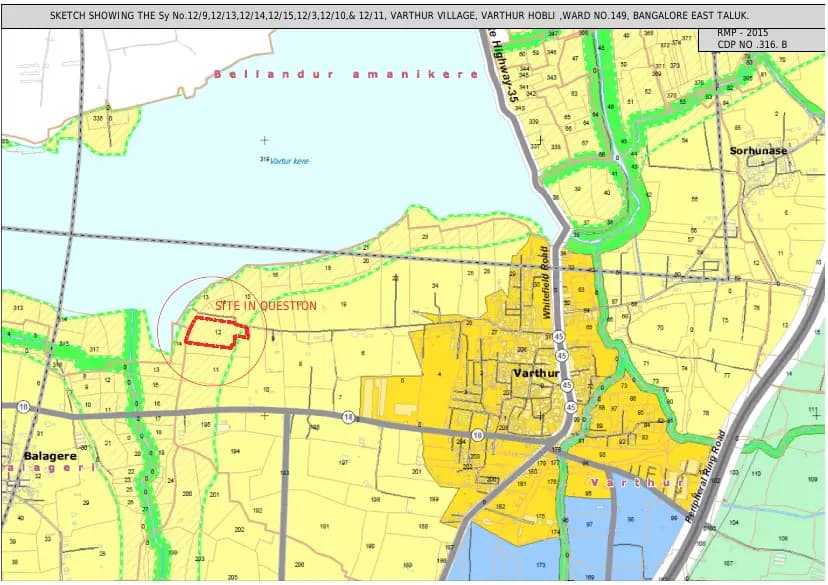The image size is (828, 585).
Task: Click the red 'SITE IN QUESTION' annotation
Action: coord(266,306)
